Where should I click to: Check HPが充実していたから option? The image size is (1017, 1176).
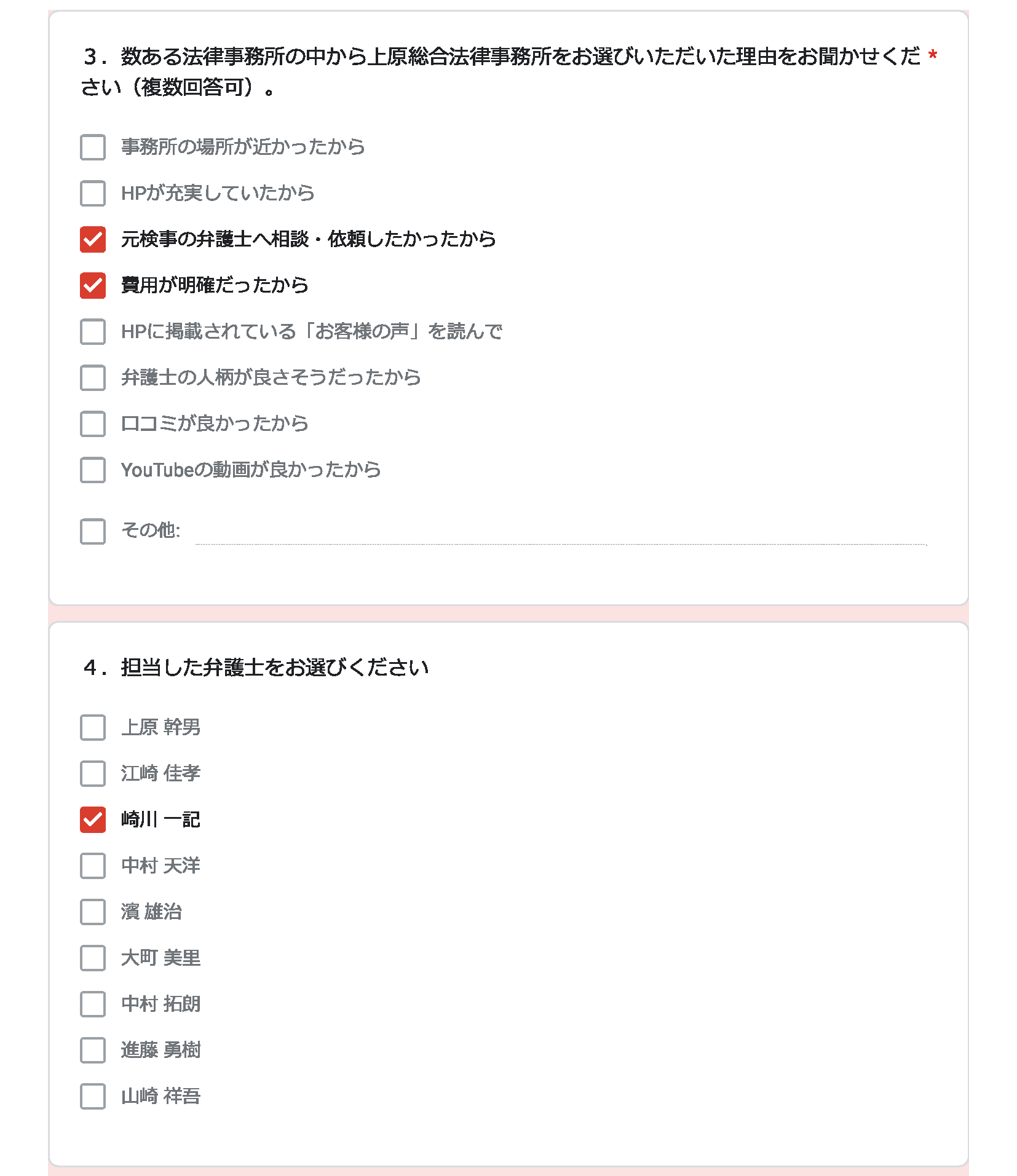pyautogui.click(x=93, y=194)
